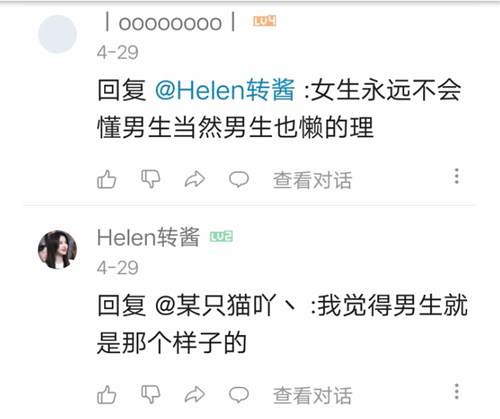Dislike Helen转酱's comment
The image size is (500, 419).
coord(150,394)
